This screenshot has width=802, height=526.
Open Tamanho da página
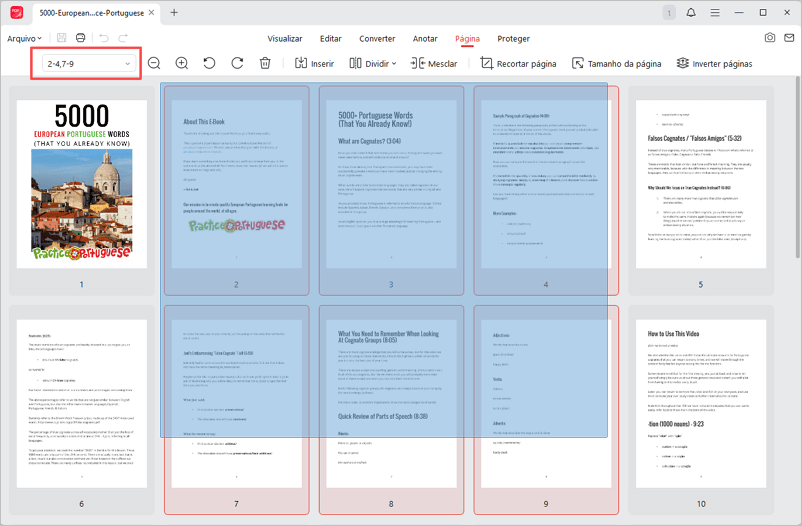616,63
